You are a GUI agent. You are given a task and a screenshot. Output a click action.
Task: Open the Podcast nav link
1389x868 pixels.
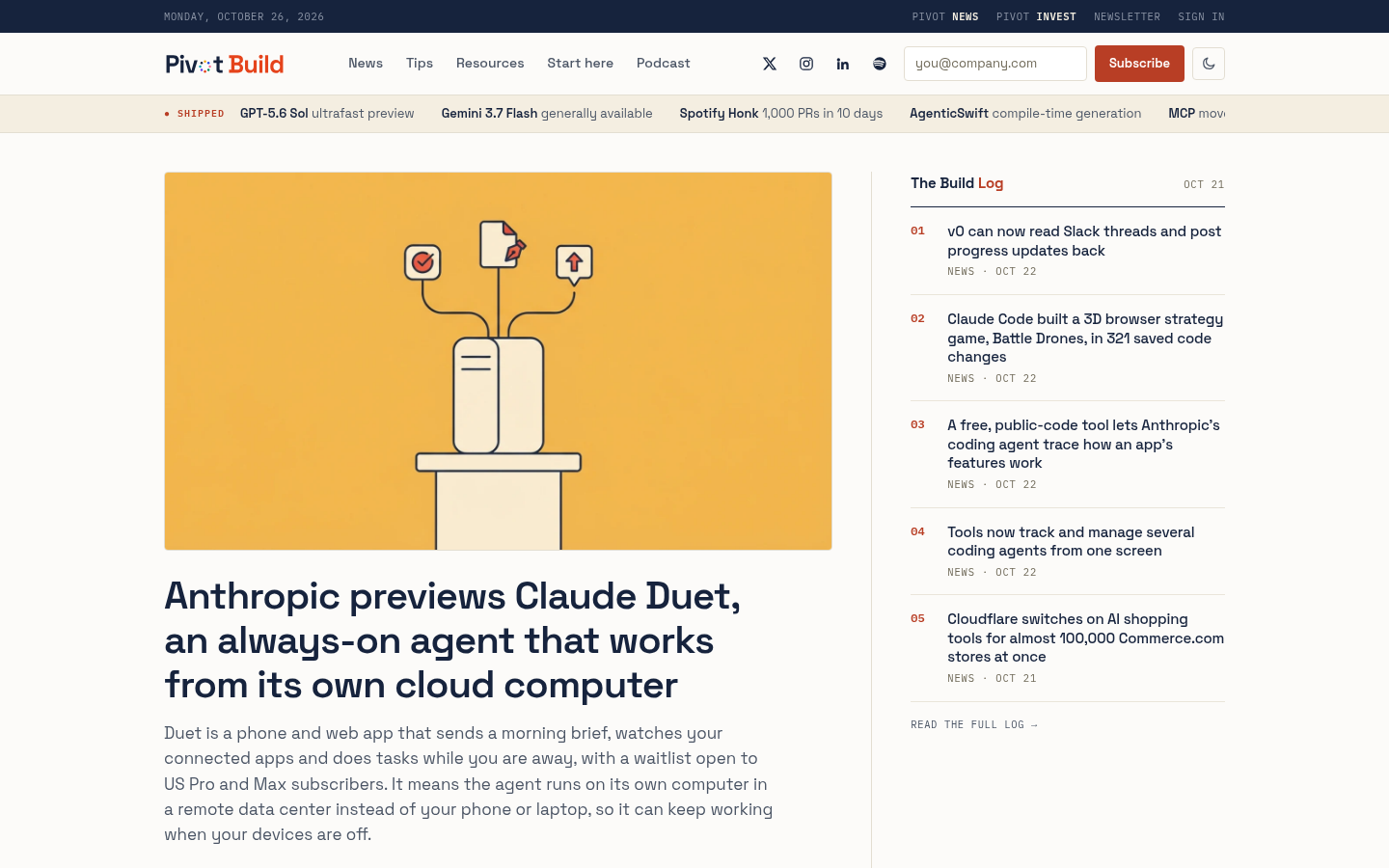click(x=664, y=63)
